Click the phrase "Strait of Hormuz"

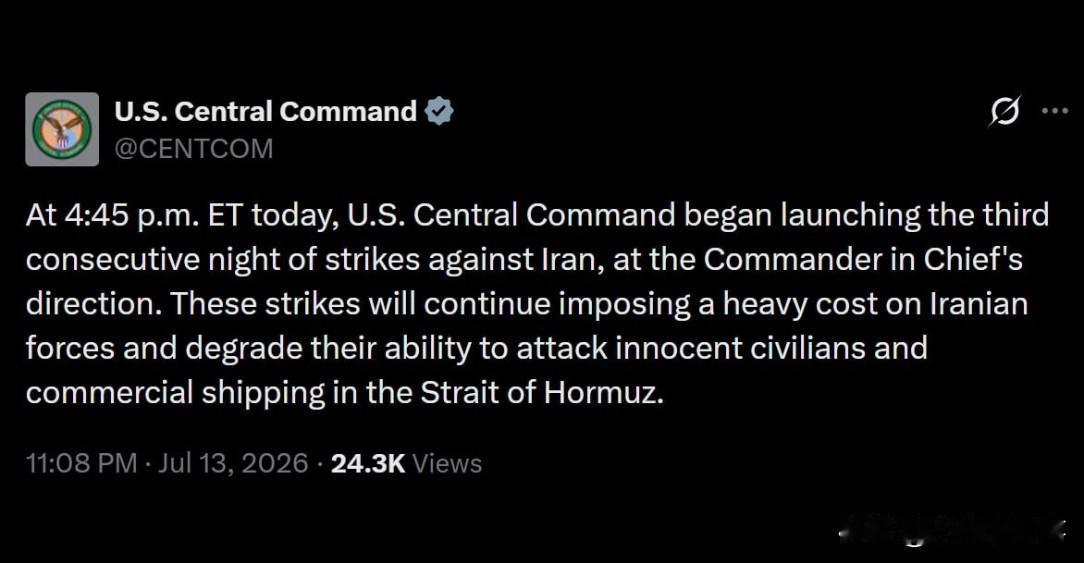[x=542, y=393]
